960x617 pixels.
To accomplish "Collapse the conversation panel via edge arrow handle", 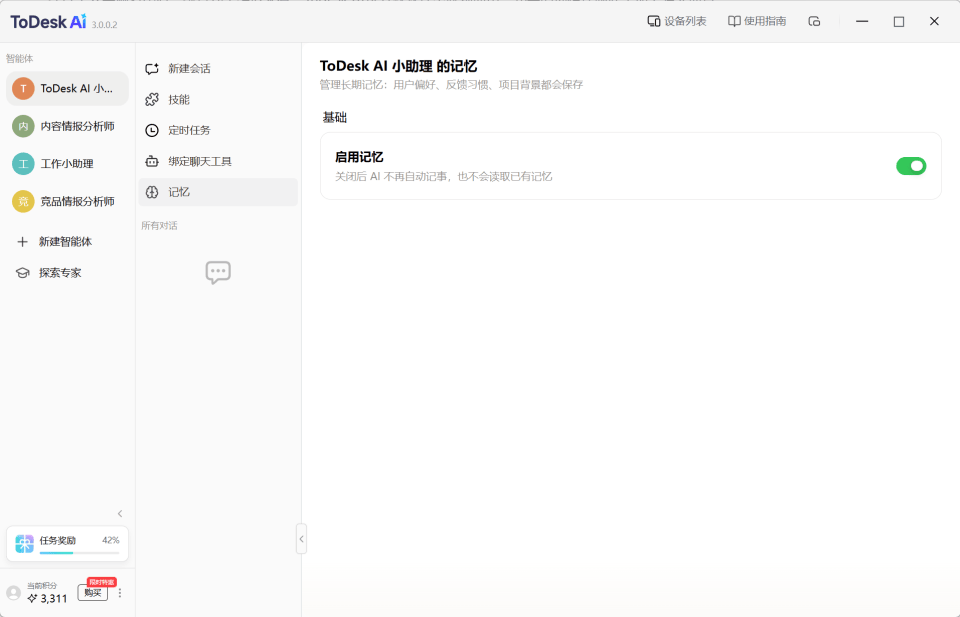I will click(x=301, y=539).
